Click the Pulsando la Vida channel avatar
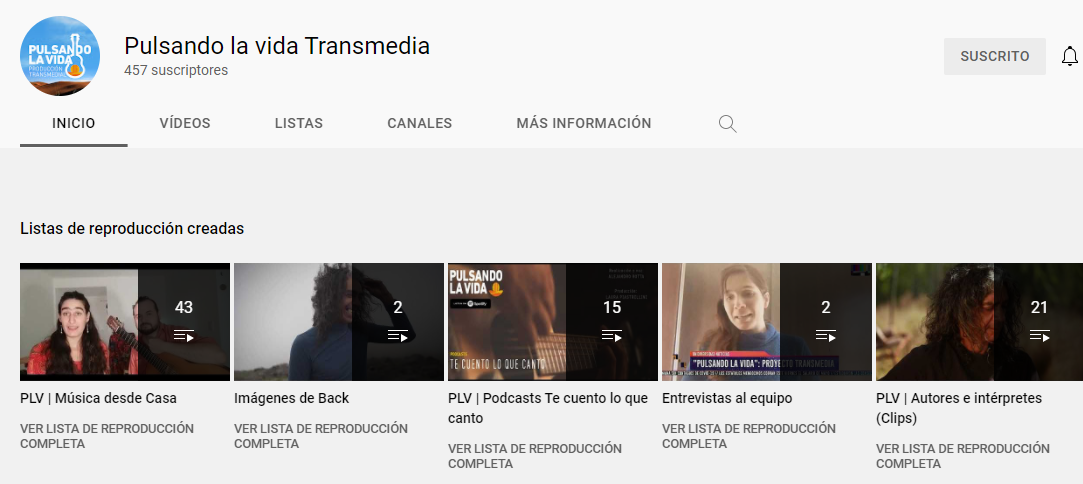This screenshot has width=1083, height=484. pyautogui.click(x=60, y=56)
